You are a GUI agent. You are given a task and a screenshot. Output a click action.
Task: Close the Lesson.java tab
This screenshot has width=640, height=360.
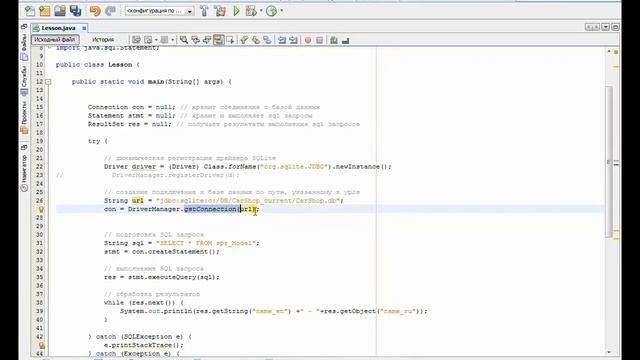coord(84,28)
